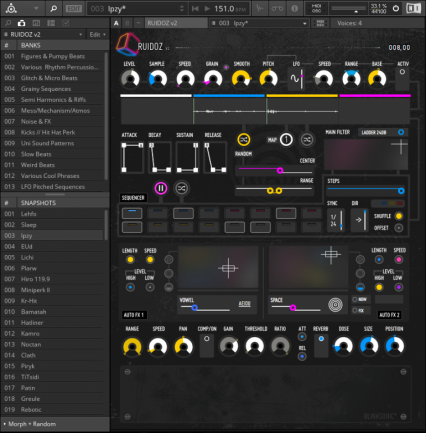Click the MAP number 1 circle
This screenshot has height=433, width=426.
pyautogui.click(x=286, y=140)
